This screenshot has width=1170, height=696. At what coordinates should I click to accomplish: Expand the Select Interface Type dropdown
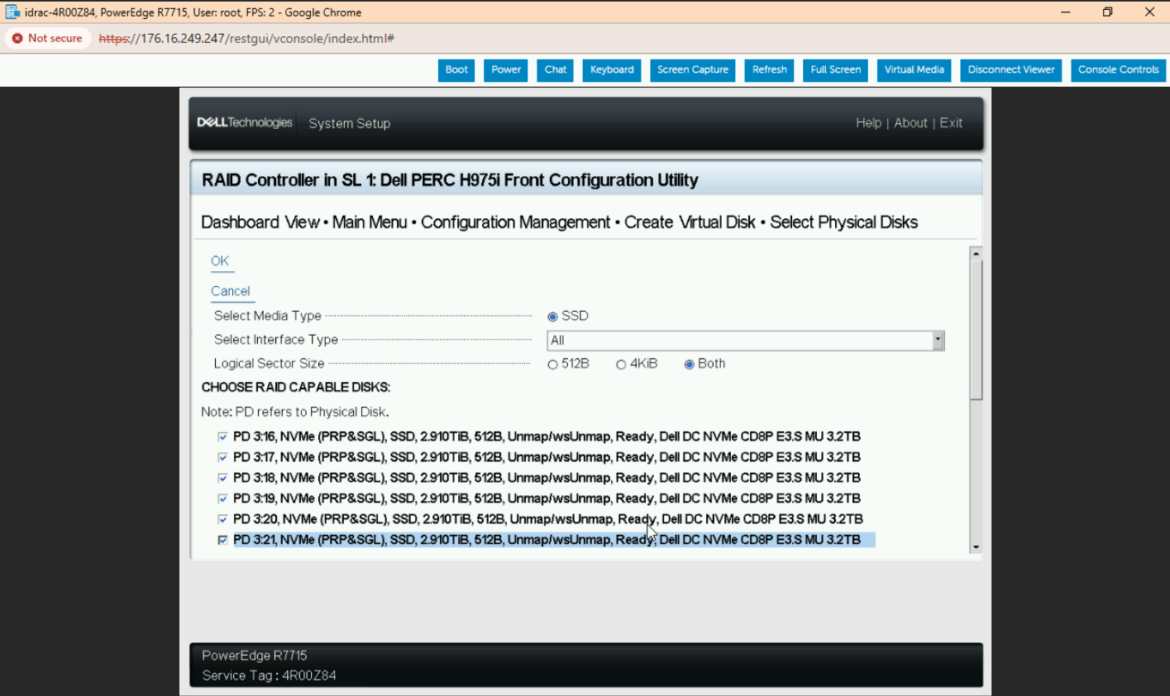[938, 340]
